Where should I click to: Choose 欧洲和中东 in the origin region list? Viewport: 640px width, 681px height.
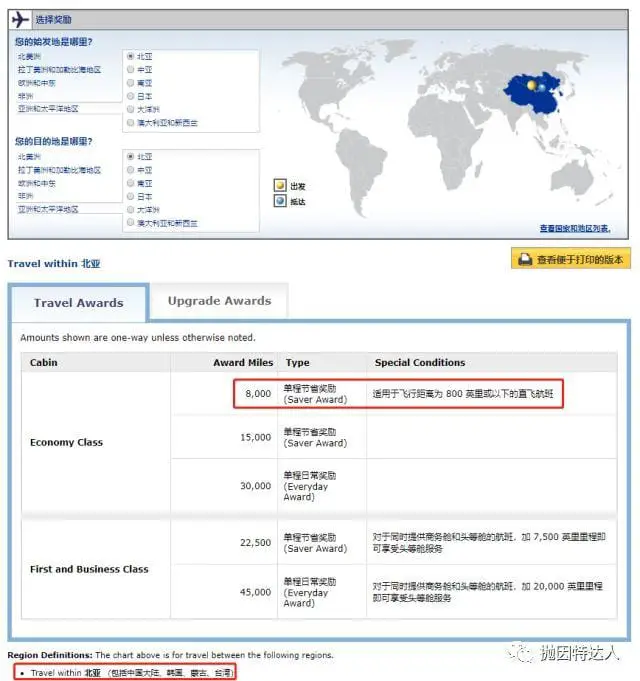[37, 83]
